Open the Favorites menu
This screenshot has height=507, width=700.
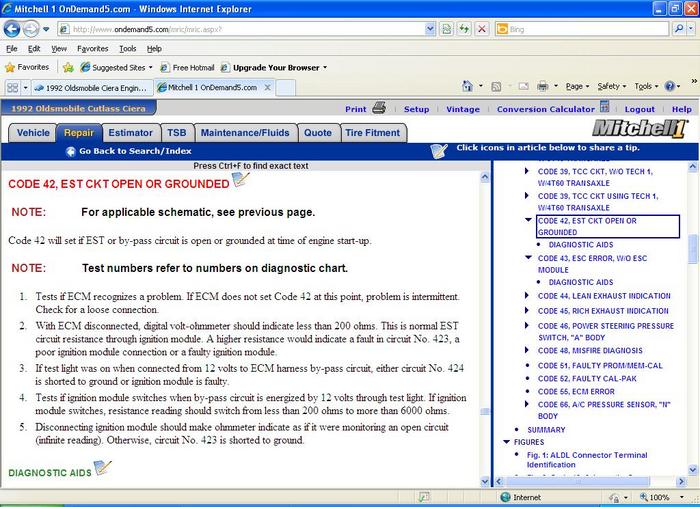click(x=92, y=49)
